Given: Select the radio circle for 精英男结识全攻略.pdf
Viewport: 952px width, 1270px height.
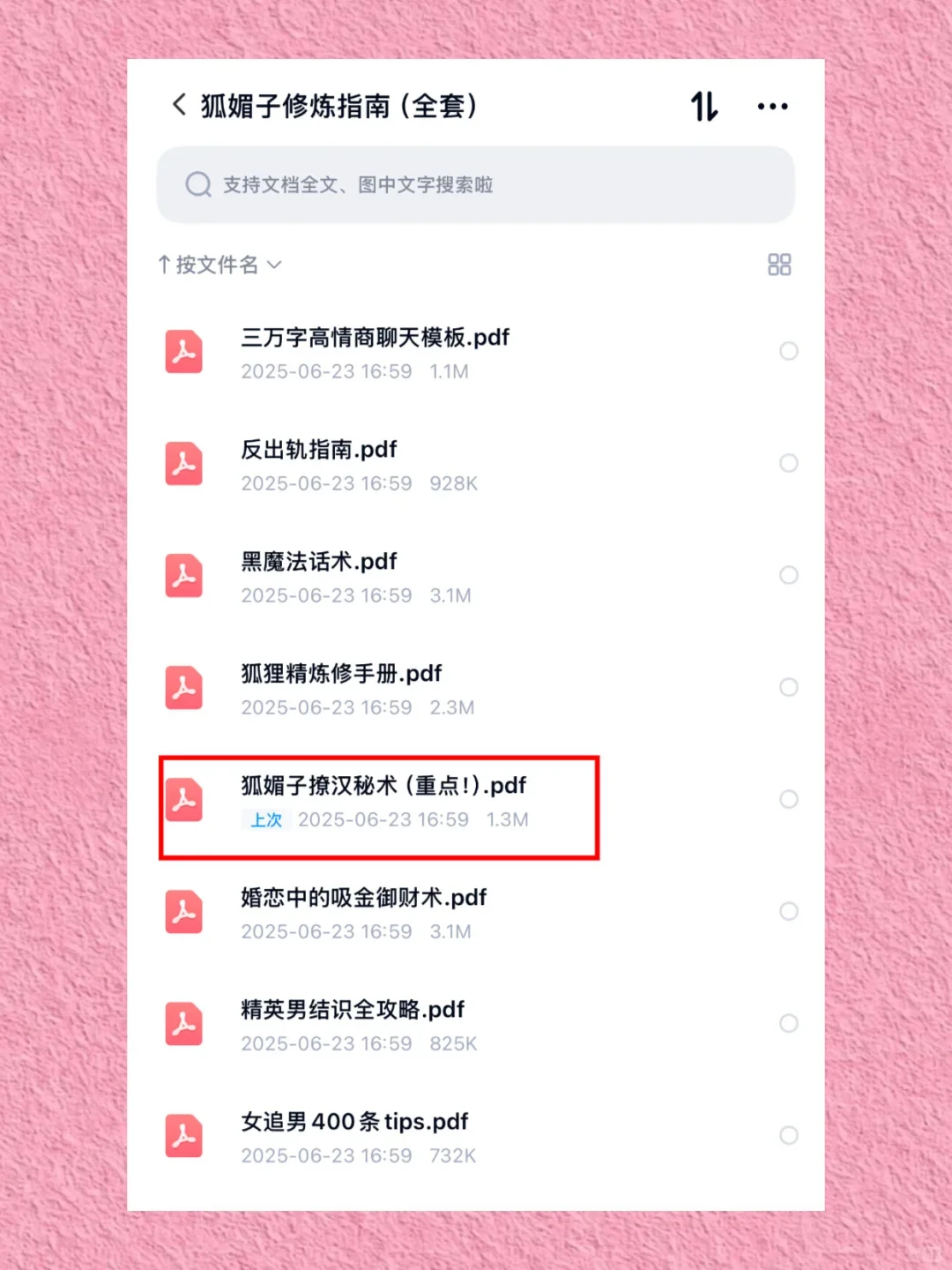Looking at the screenshot, I should click(x=789, y=1023).
